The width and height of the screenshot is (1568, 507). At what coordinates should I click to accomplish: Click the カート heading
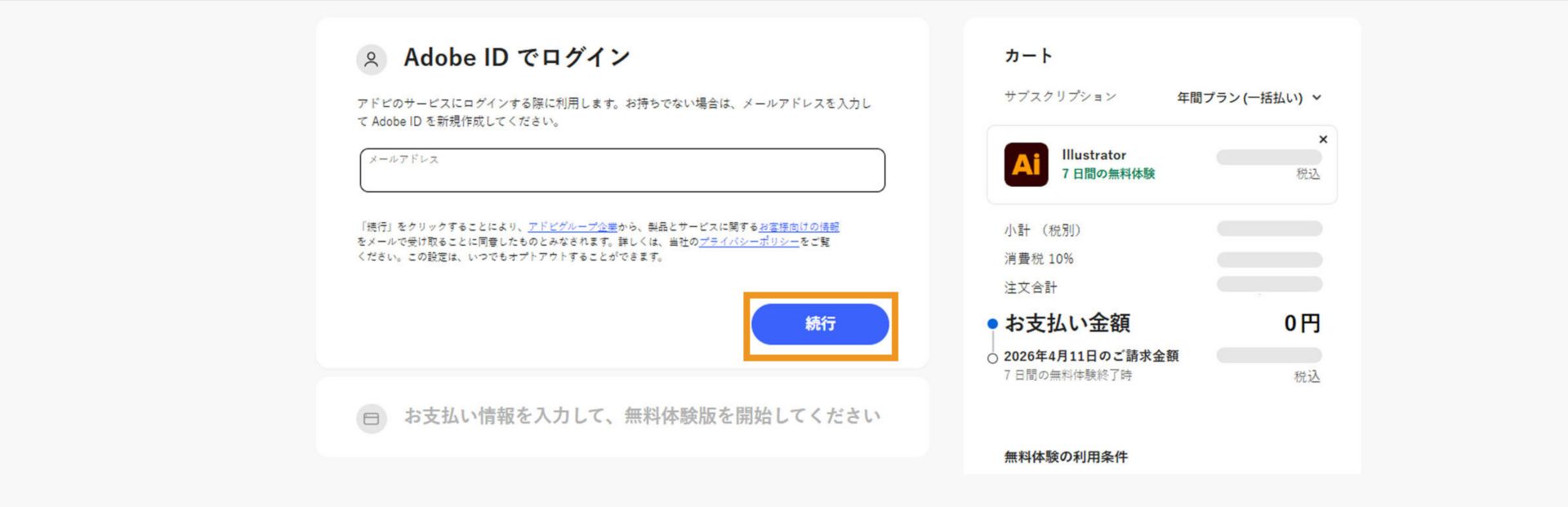[x=1027, y=56]
